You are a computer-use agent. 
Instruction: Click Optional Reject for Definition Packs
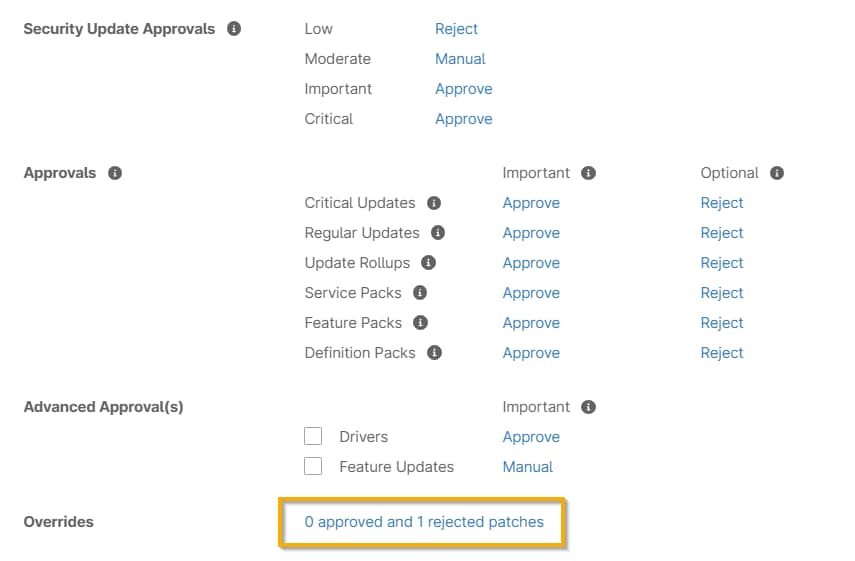722,353
